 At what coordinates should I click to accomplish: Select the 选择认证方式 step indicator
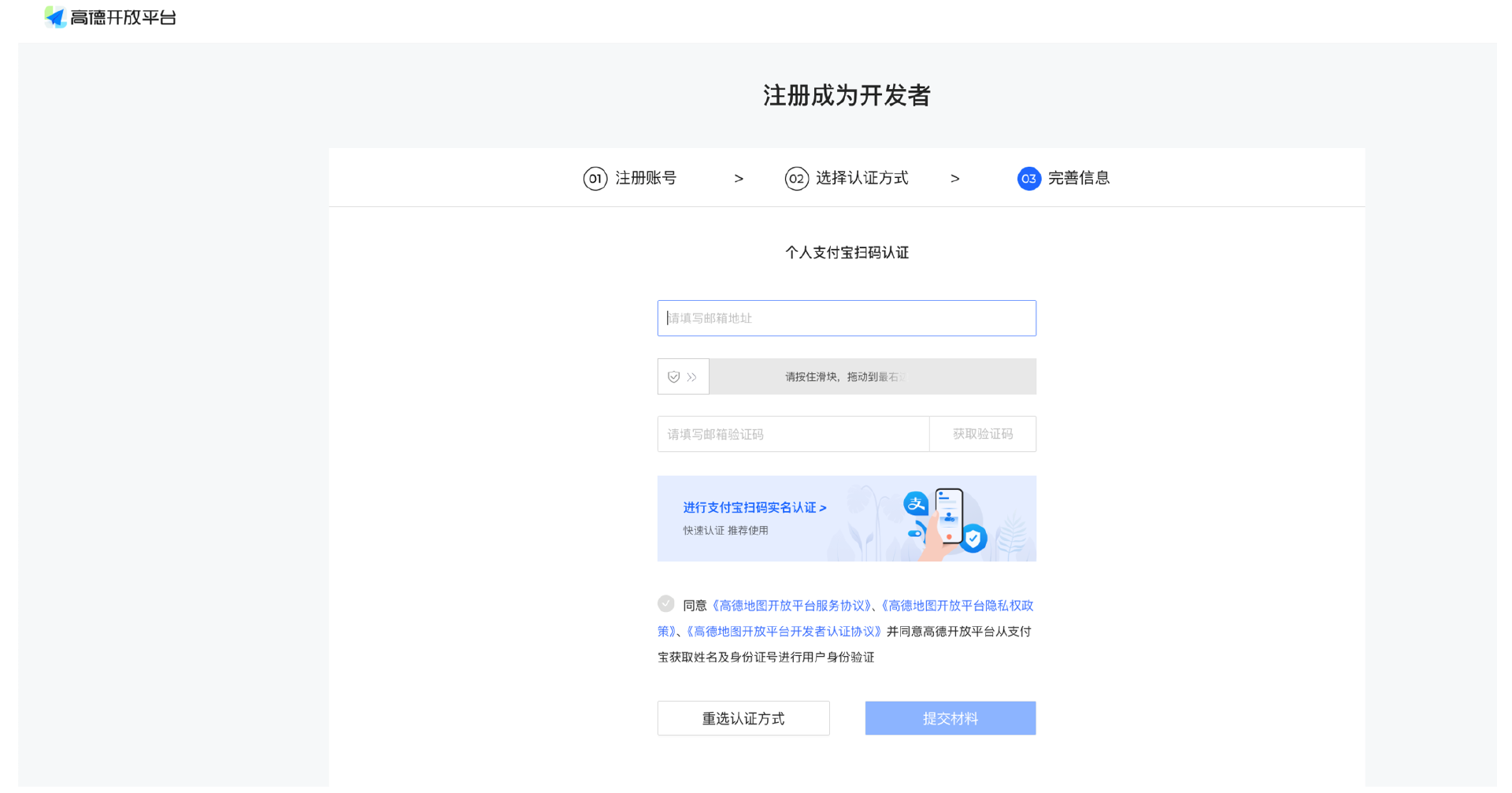[x=847, y=179]
